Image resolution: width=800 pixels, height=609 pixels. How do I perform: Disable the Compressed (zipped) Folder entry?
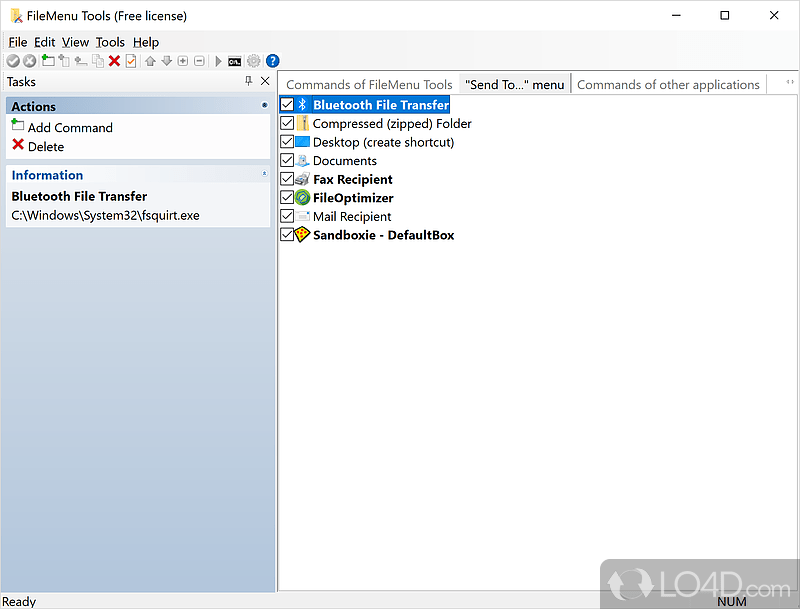[x=287, y=123]
